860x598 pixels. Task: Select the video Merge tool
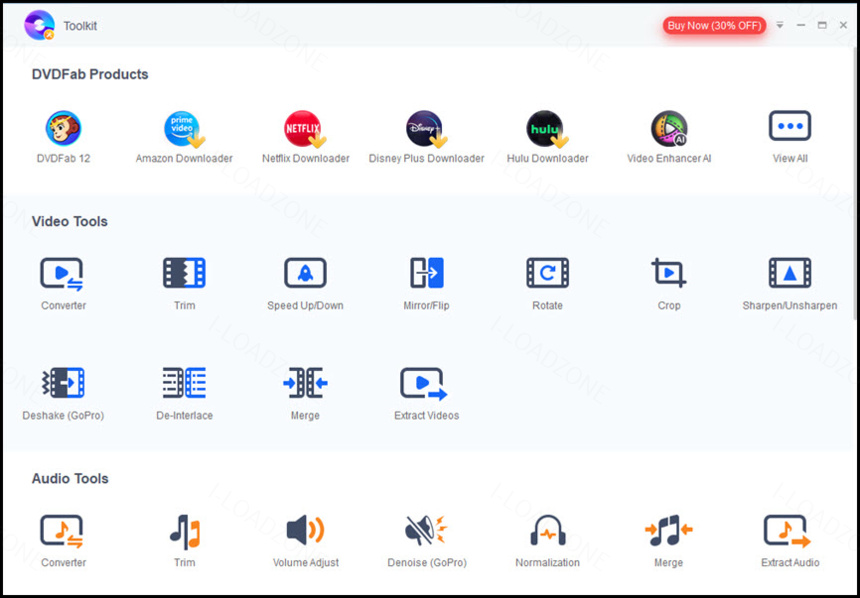click(305, 382)
